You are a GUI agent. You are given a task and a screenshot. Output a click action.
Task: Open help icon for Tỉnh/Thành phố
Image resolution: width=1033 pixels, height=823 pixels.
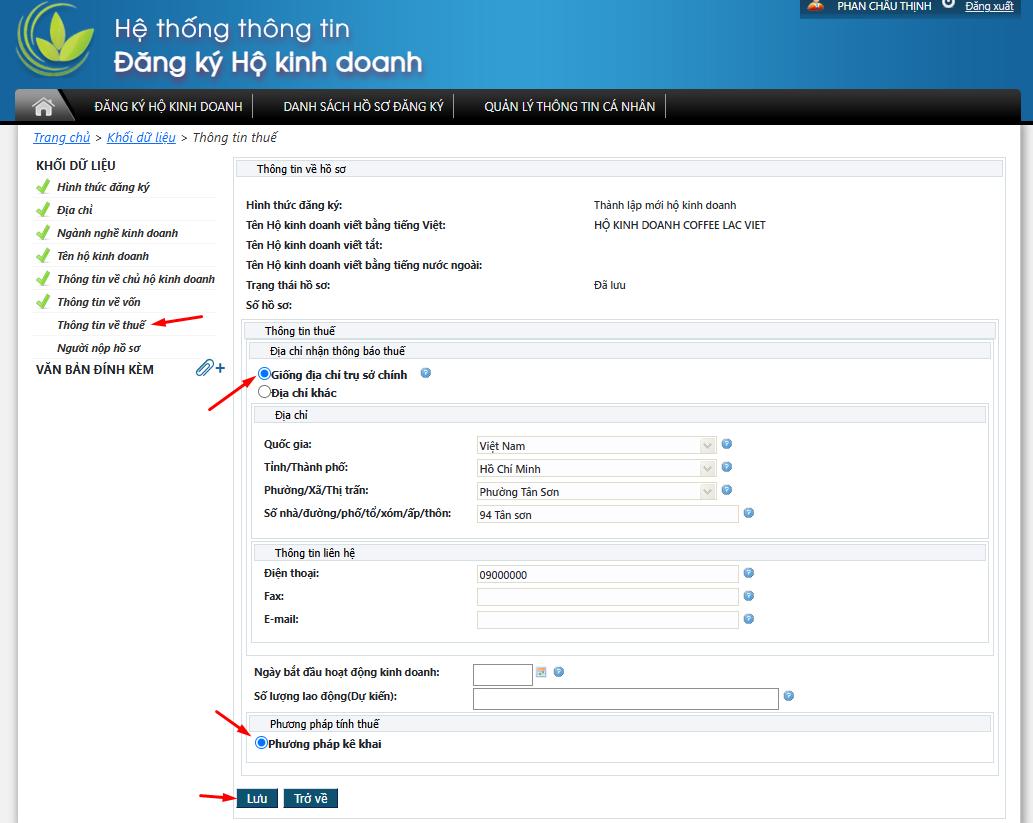[x=727, y=467]
